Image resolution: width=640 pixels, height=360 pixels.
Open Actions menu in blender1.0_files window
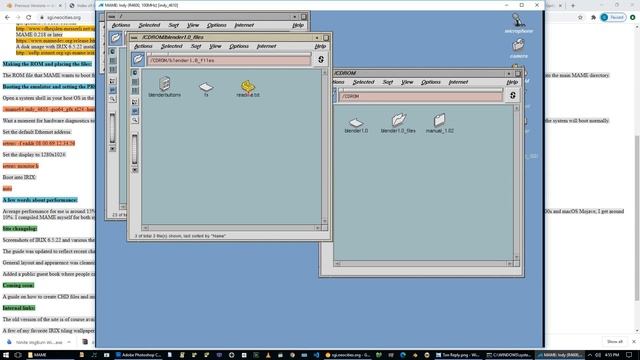pyautogui.click(x=143, y=47)
